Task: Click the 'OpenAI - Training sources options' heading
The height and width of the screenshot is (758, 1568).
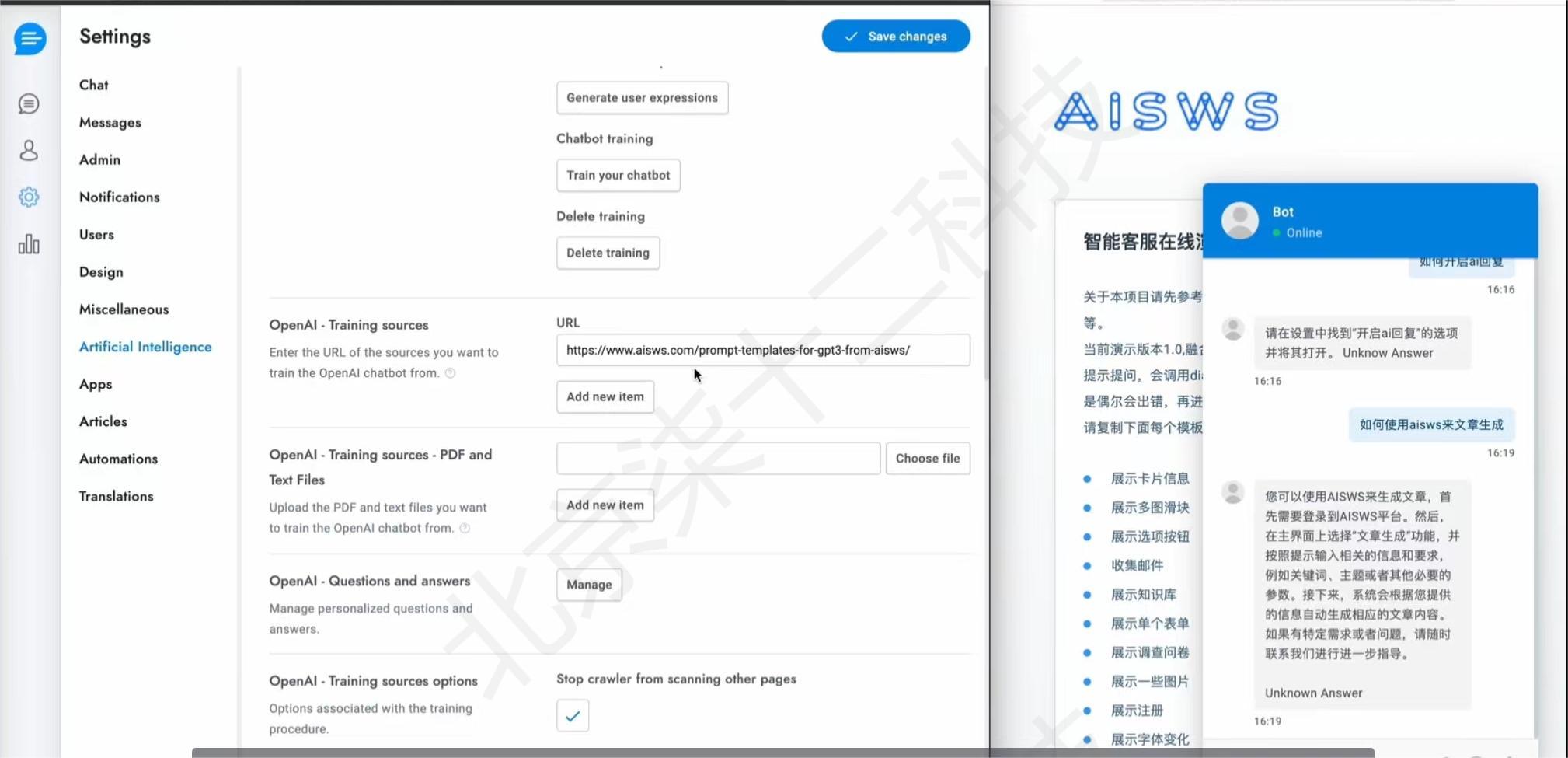Action: (373, 681)
